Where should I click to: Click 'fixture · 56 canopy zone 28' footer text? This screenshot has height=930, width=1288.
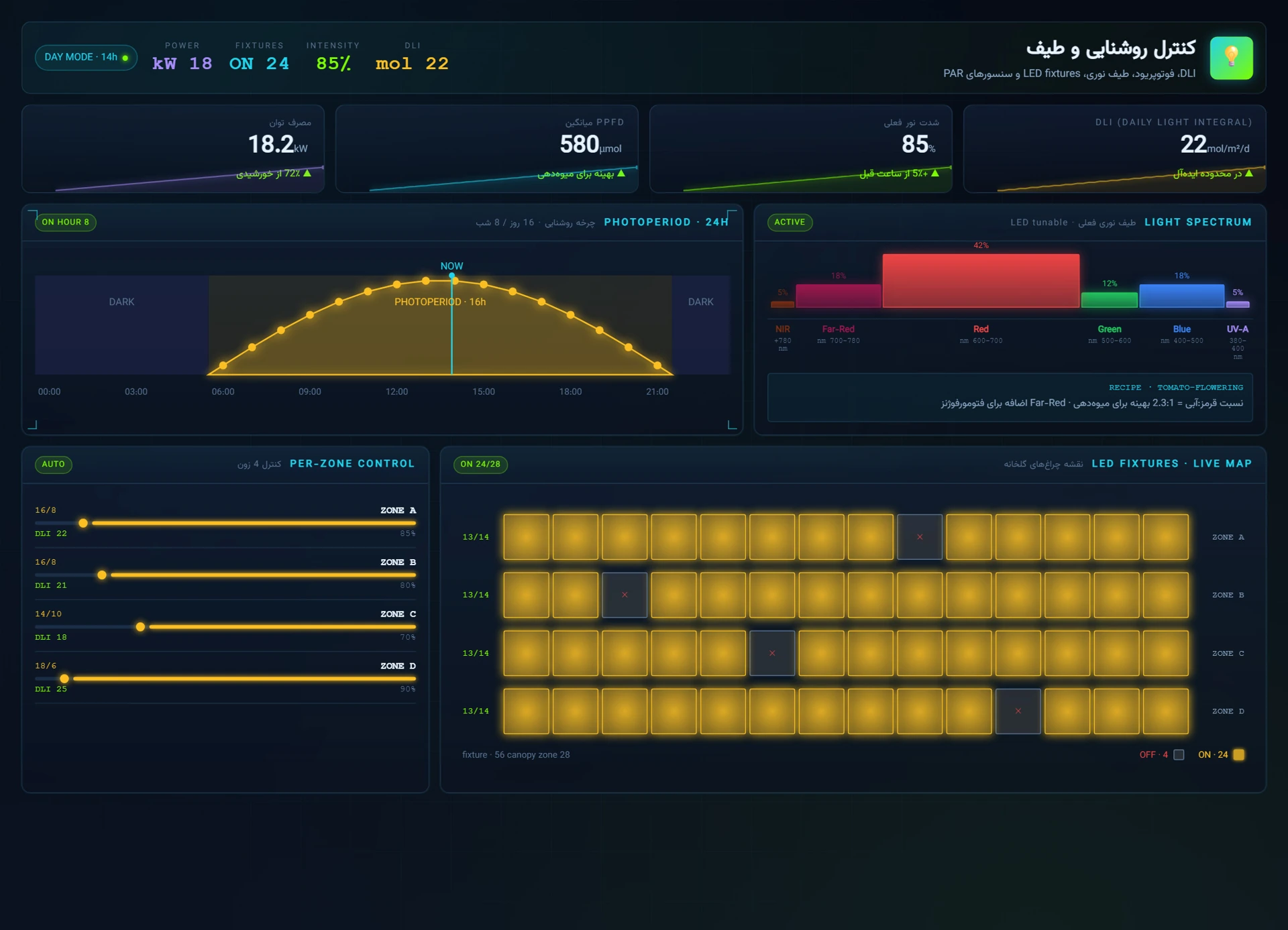516,754
